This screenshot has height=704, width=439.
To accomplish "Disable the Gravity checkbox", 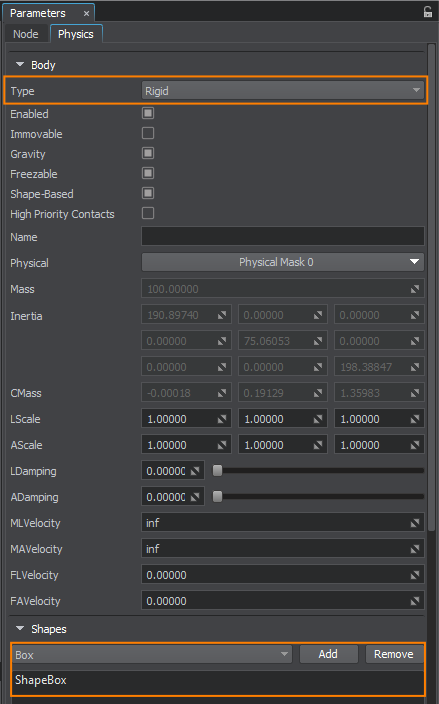I will click(148, 153).
